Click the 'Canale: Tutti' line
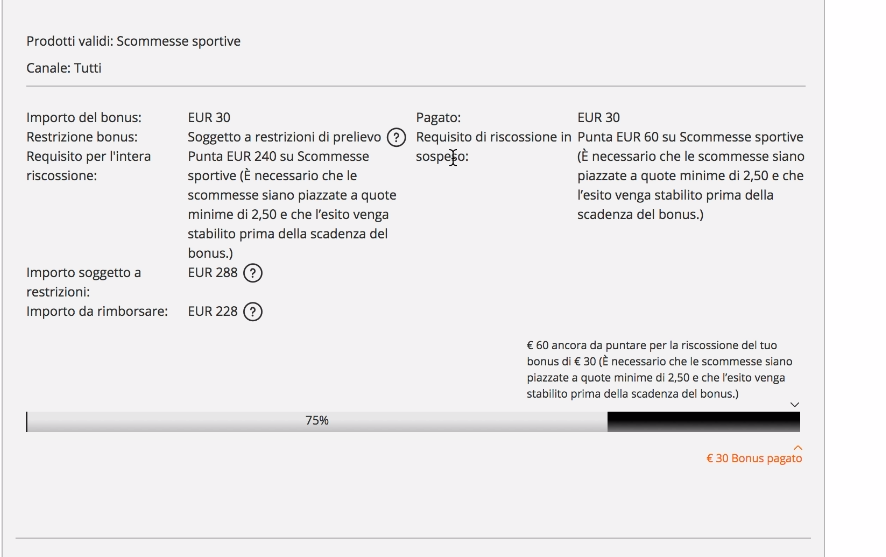This screenshot has width=886, height=557. (64, 68)
